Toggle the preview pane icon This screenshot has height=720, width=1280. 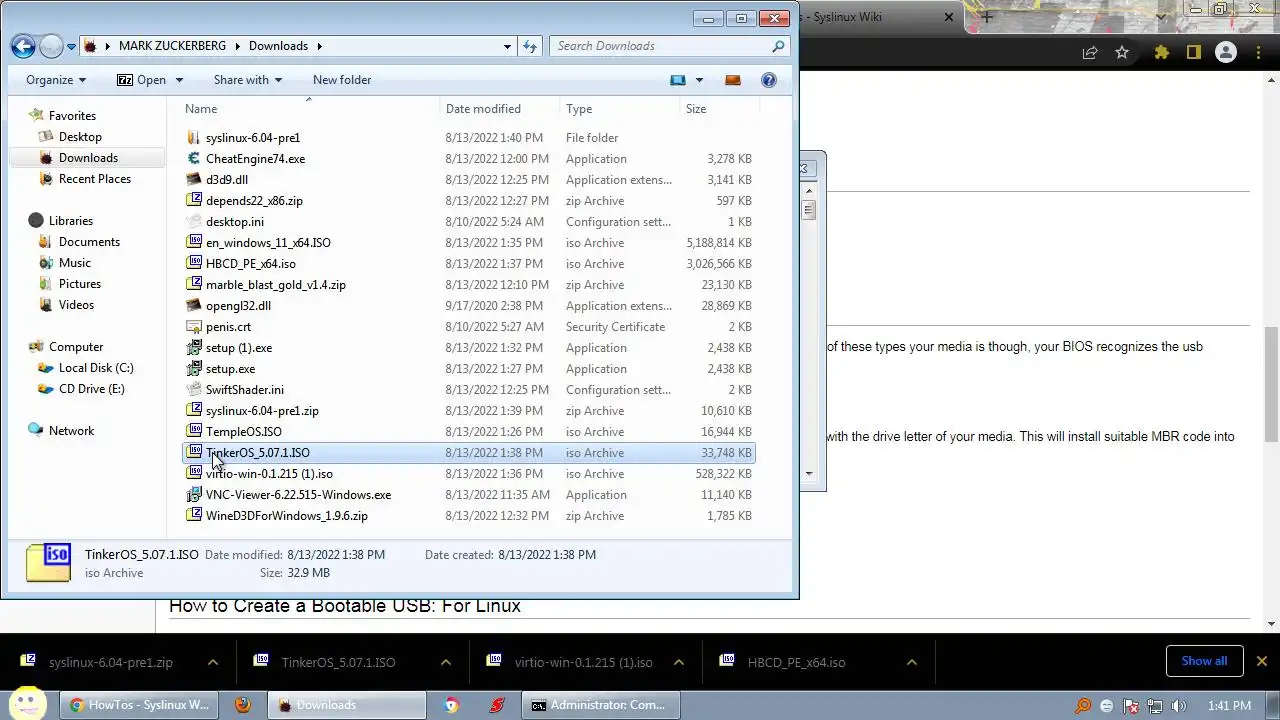pos(733,80)
